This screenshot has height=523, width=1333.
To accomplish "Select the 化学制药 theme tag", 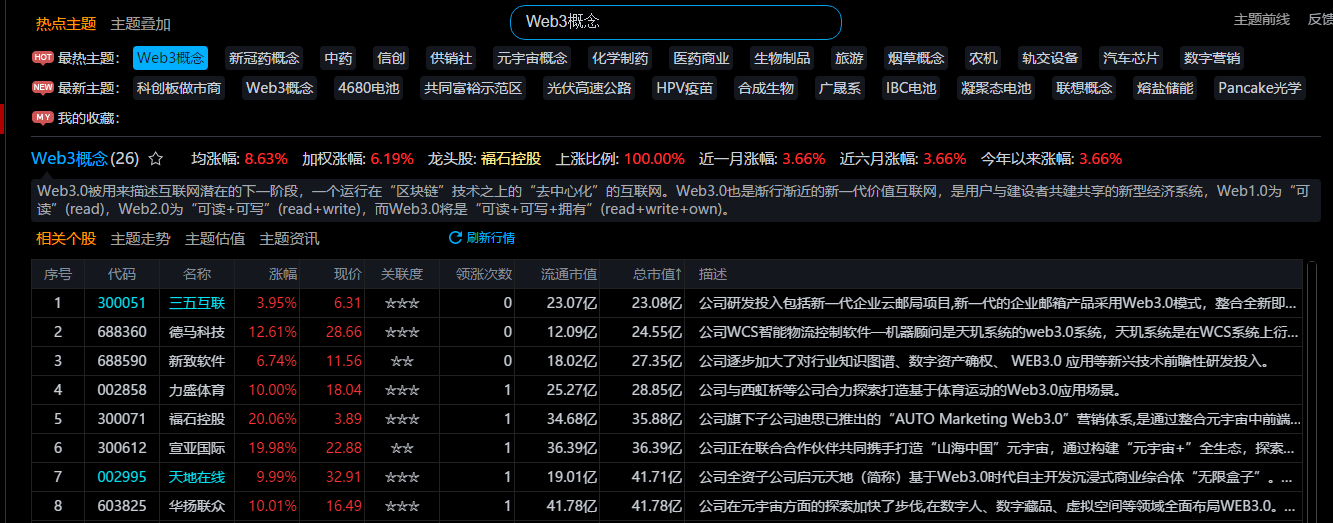I will tap(620, 58).
